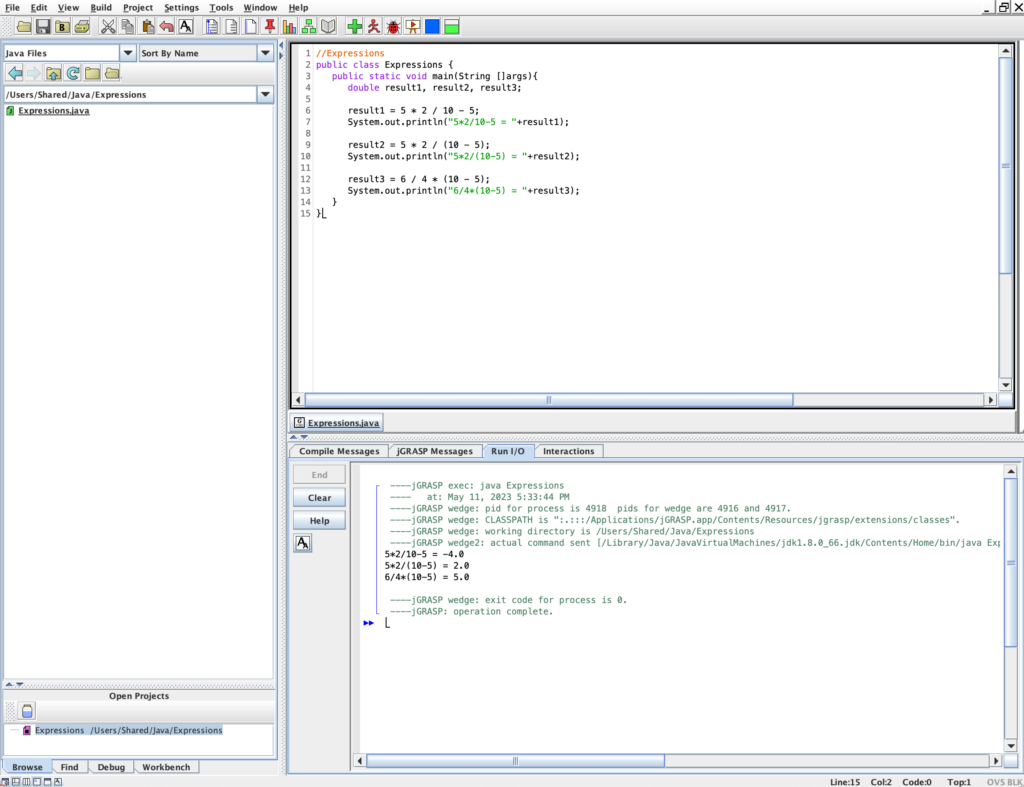Switch to the Interactions tab

[x=569, y=451]
